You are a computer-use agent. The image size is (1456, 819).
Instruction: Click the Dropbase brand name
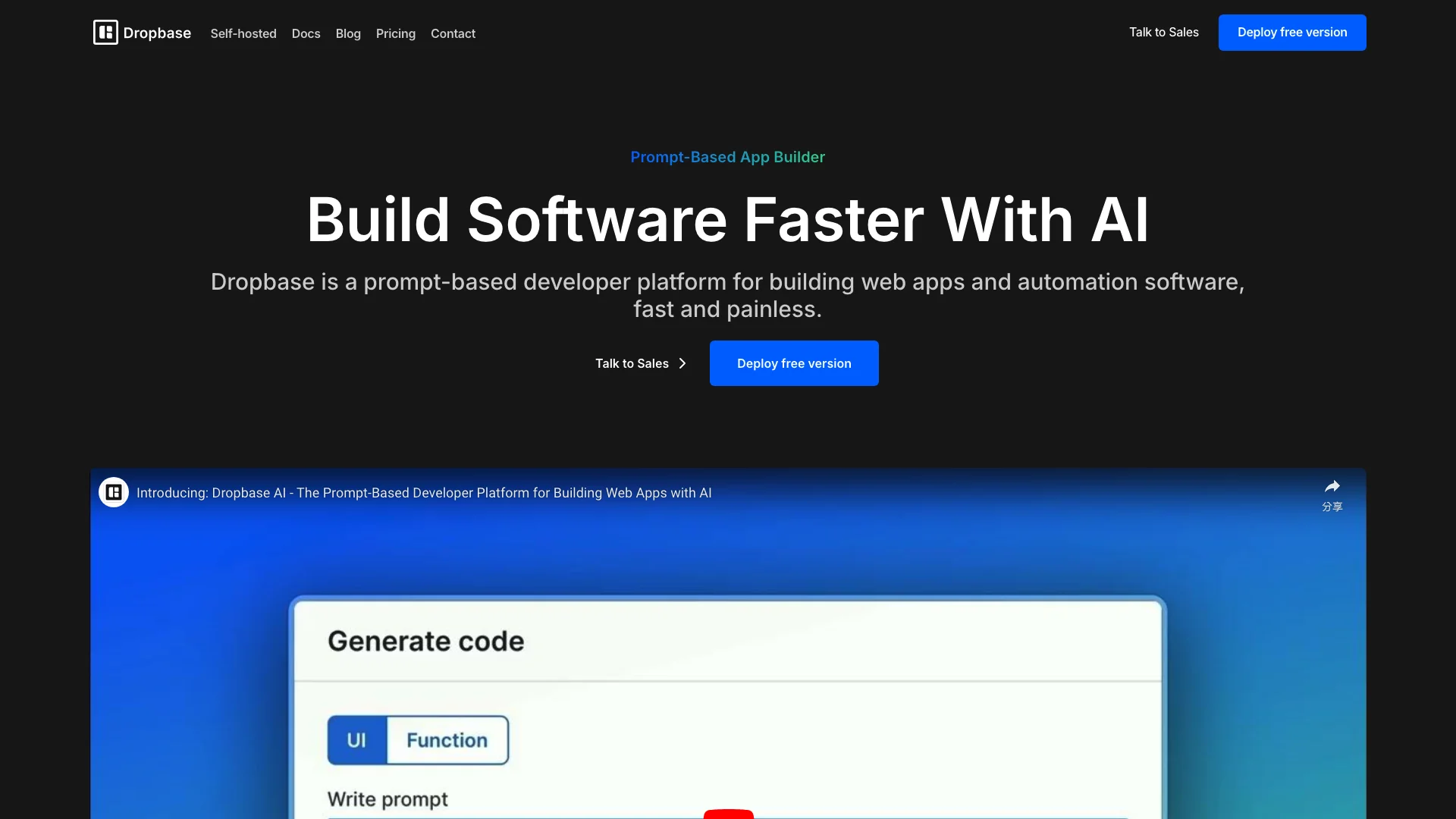pos(157,33)
